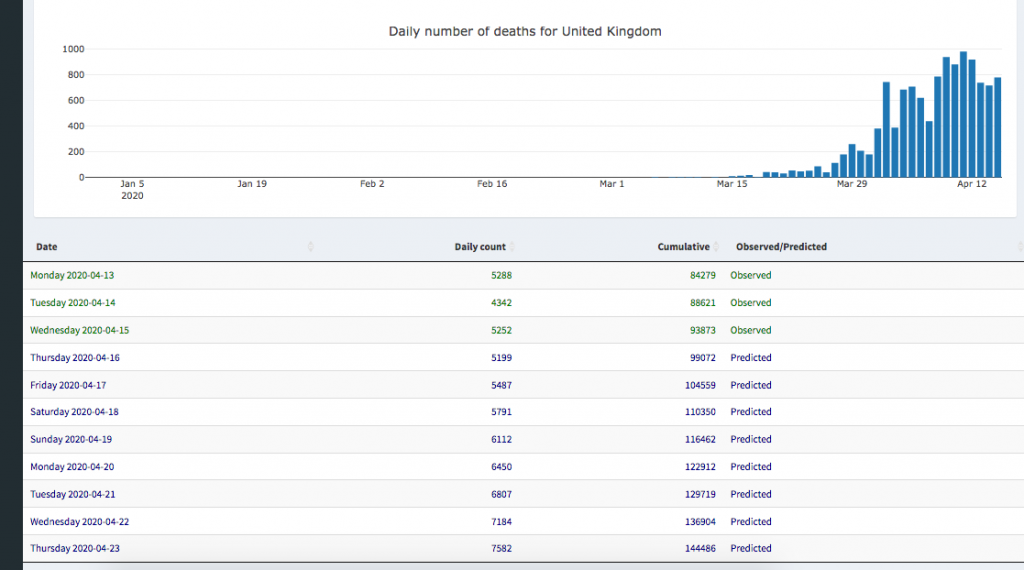Click the Wednesday 2020-04-15 observed row
This screenshot has height=570, width=1024.
pos(80,330)
